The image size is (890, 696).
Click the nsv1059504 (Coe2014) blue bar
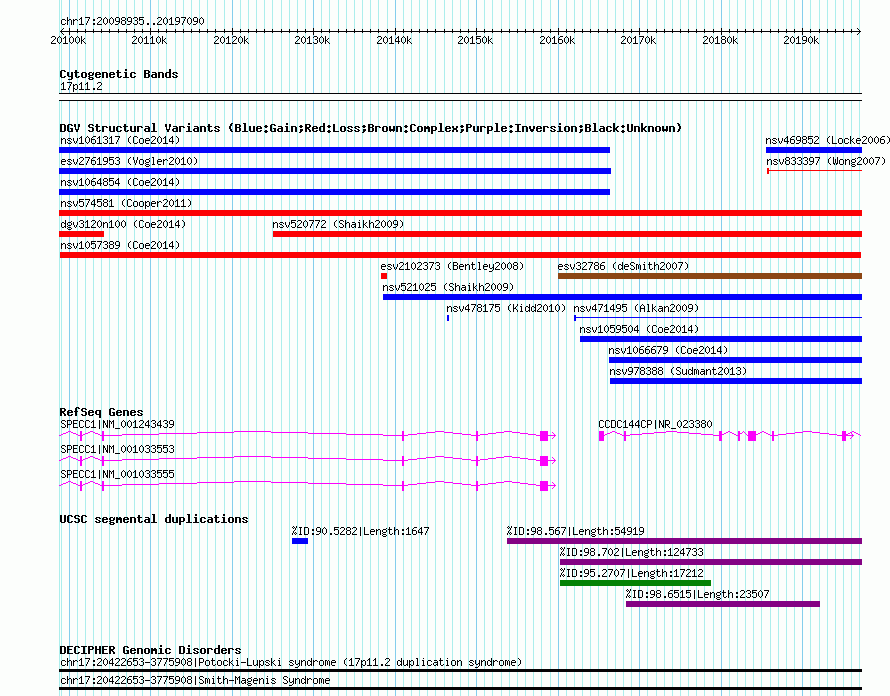[721, 339]
